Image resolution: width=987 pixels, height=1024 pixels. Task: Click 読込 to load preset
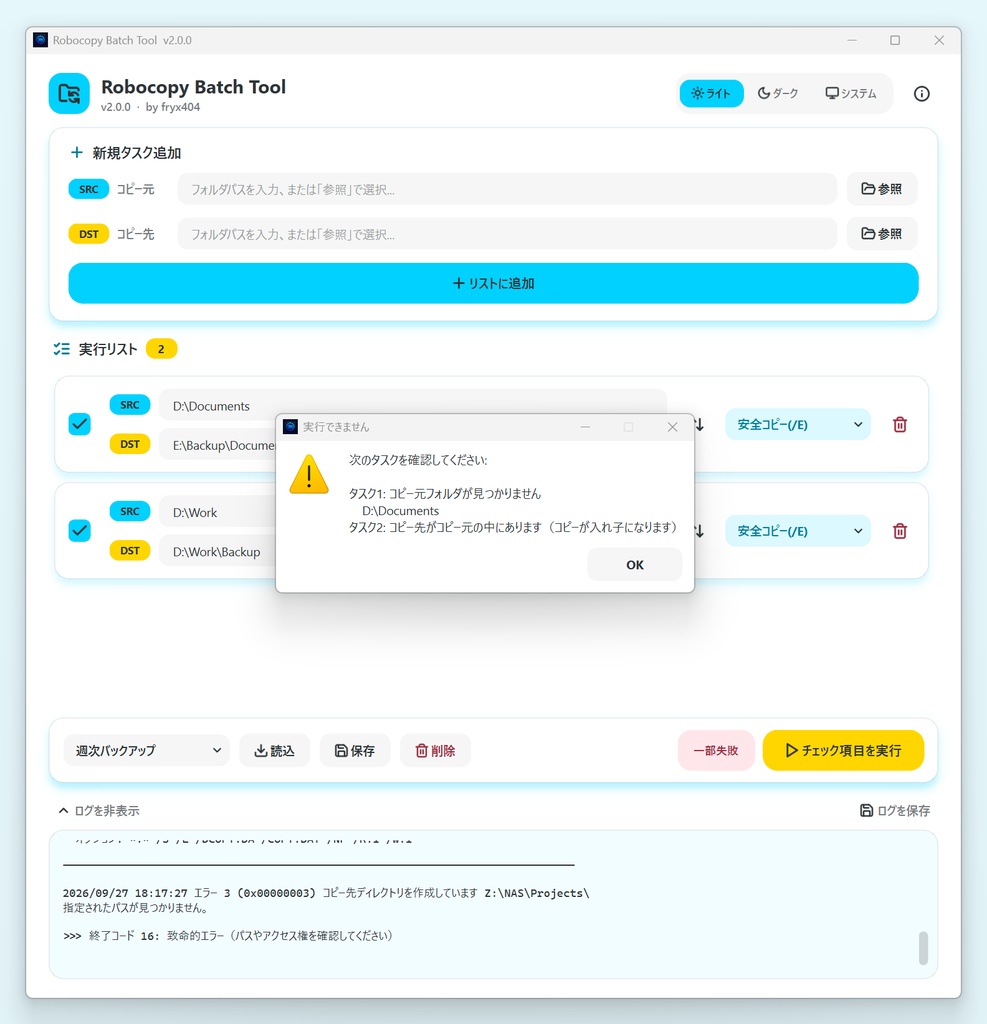click(274, 750)
